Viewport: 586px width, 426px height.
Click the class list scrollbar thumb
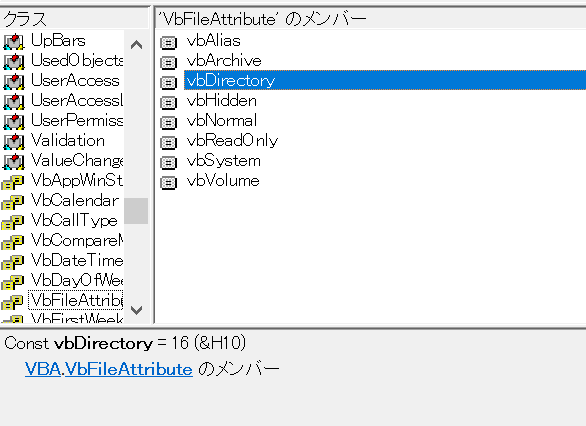pyautogui.click(x=136, y=211)
